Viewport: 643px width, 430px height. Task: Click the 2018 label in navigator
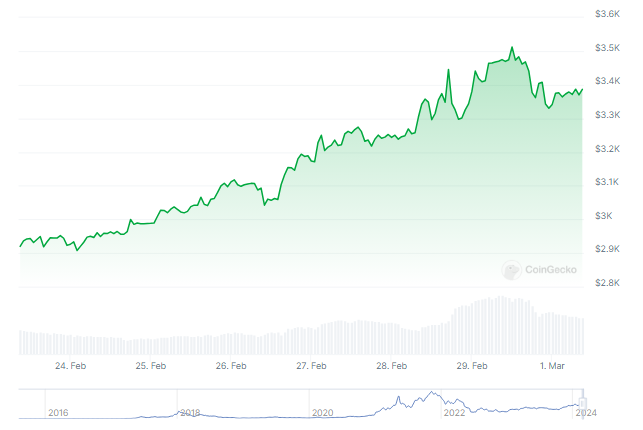click(190, 412)
